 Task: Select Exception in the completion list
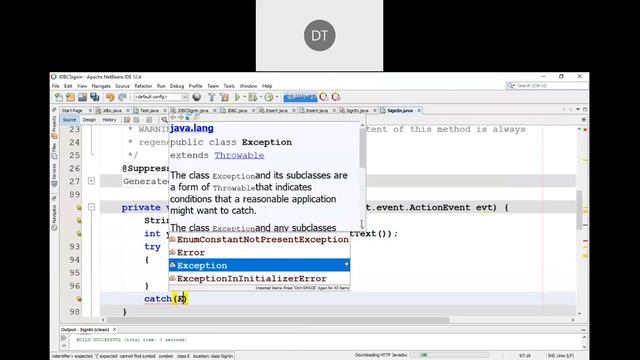(x=259, y=265)
